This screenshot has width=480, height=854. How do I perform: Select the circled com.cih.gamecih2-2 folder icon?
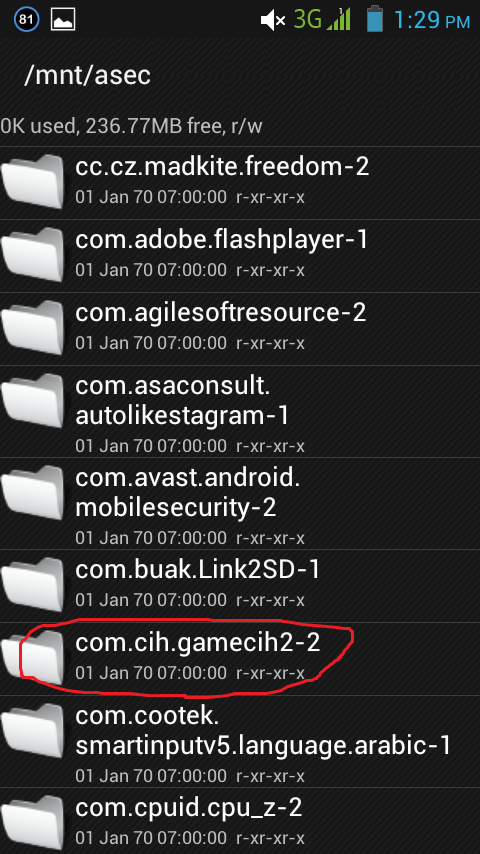tap(33, 657)
